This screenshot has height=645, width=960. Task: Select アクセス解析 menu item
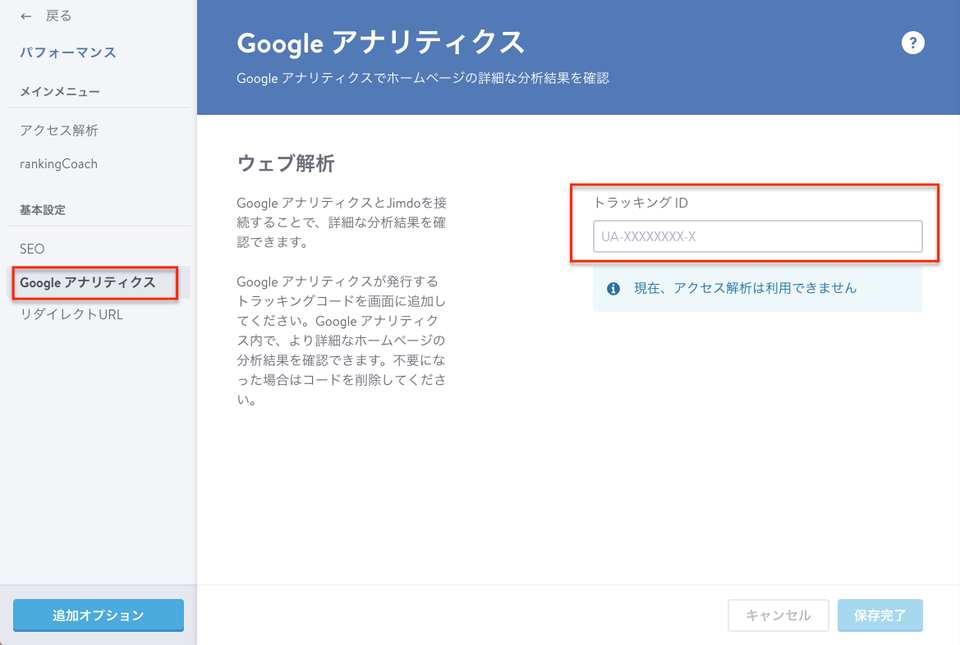tap(59, 130)
